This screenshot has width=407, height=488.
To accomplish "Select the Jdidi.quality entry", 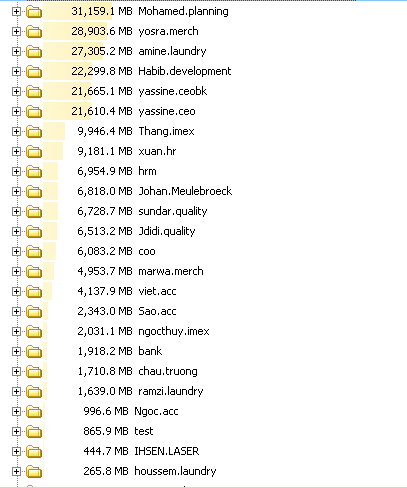I will coord(167,231).
